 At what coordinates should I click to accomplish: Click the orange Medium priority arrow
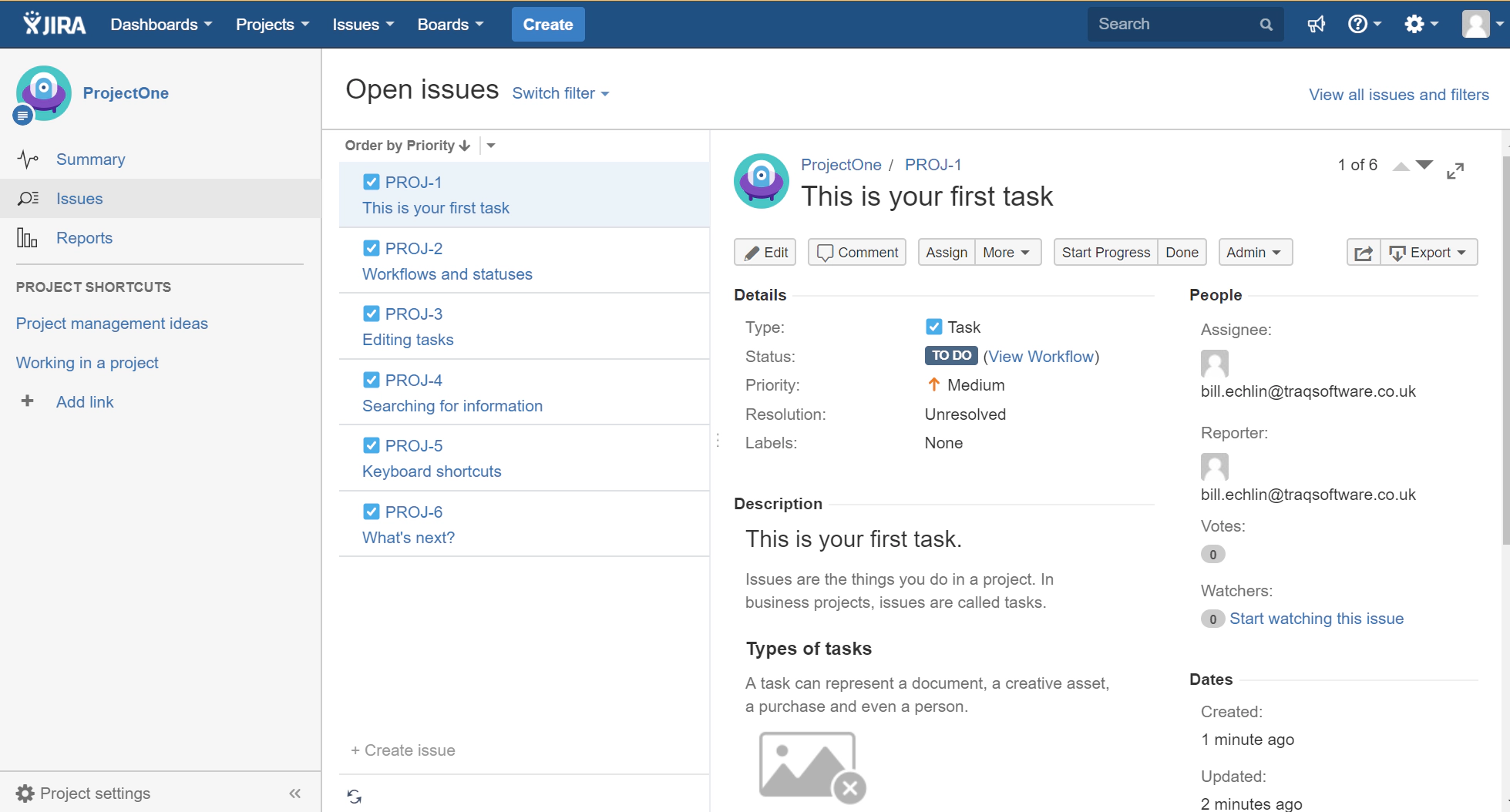(933, 384)
